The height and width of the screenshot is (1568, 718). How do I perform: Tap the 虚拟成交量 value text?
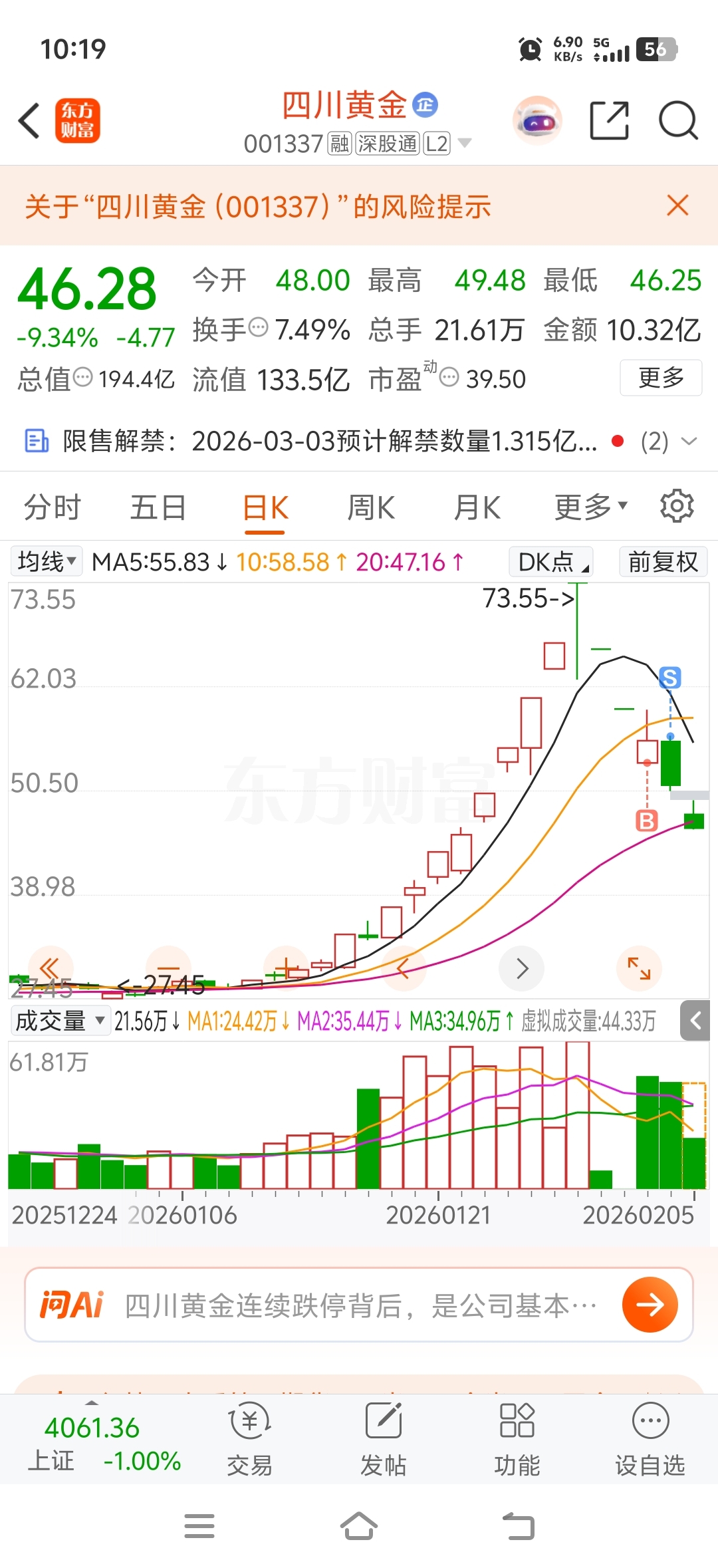(588, 1021)
